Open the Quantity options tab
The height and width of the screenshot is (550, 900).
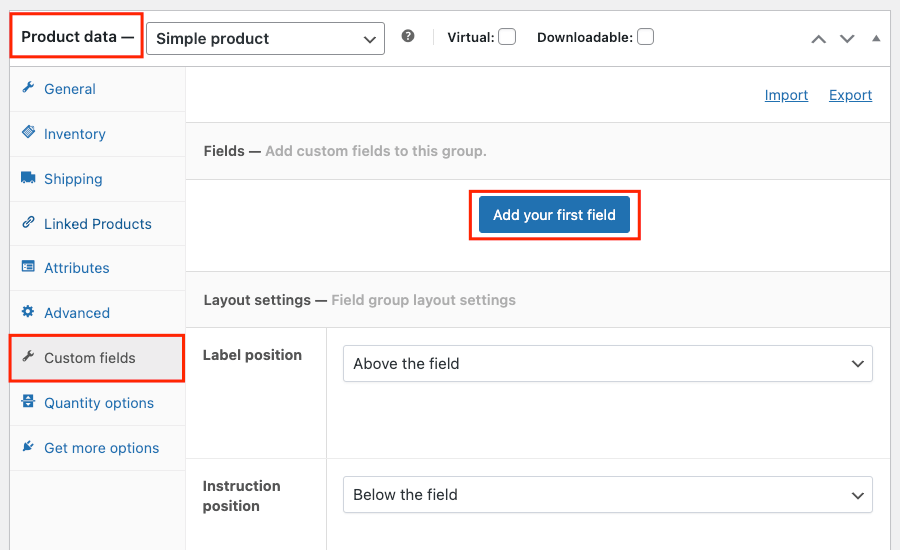(98, 402)
